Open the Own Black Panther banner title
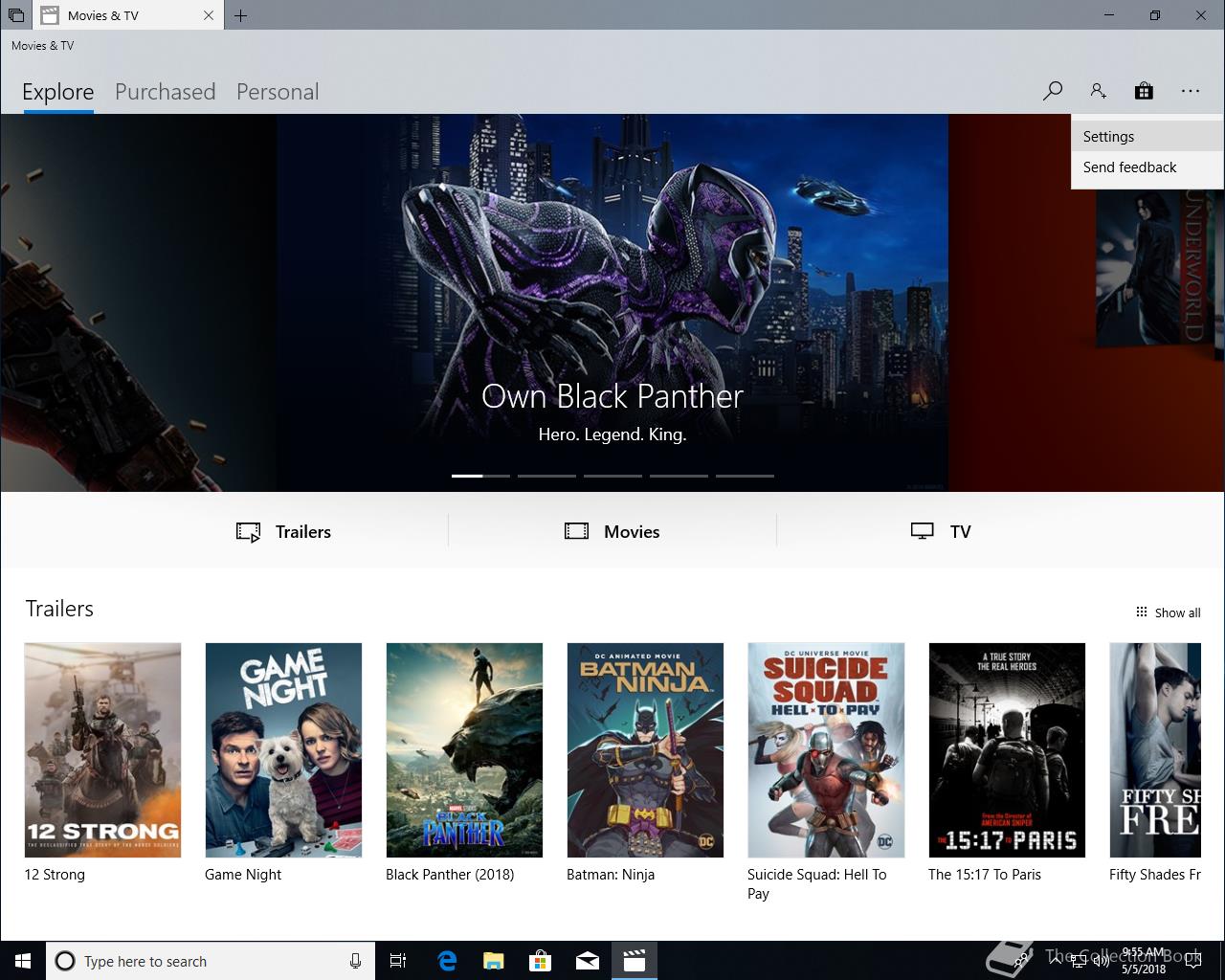Viewport: 1225px width, 980px height. tap(612, 396)
